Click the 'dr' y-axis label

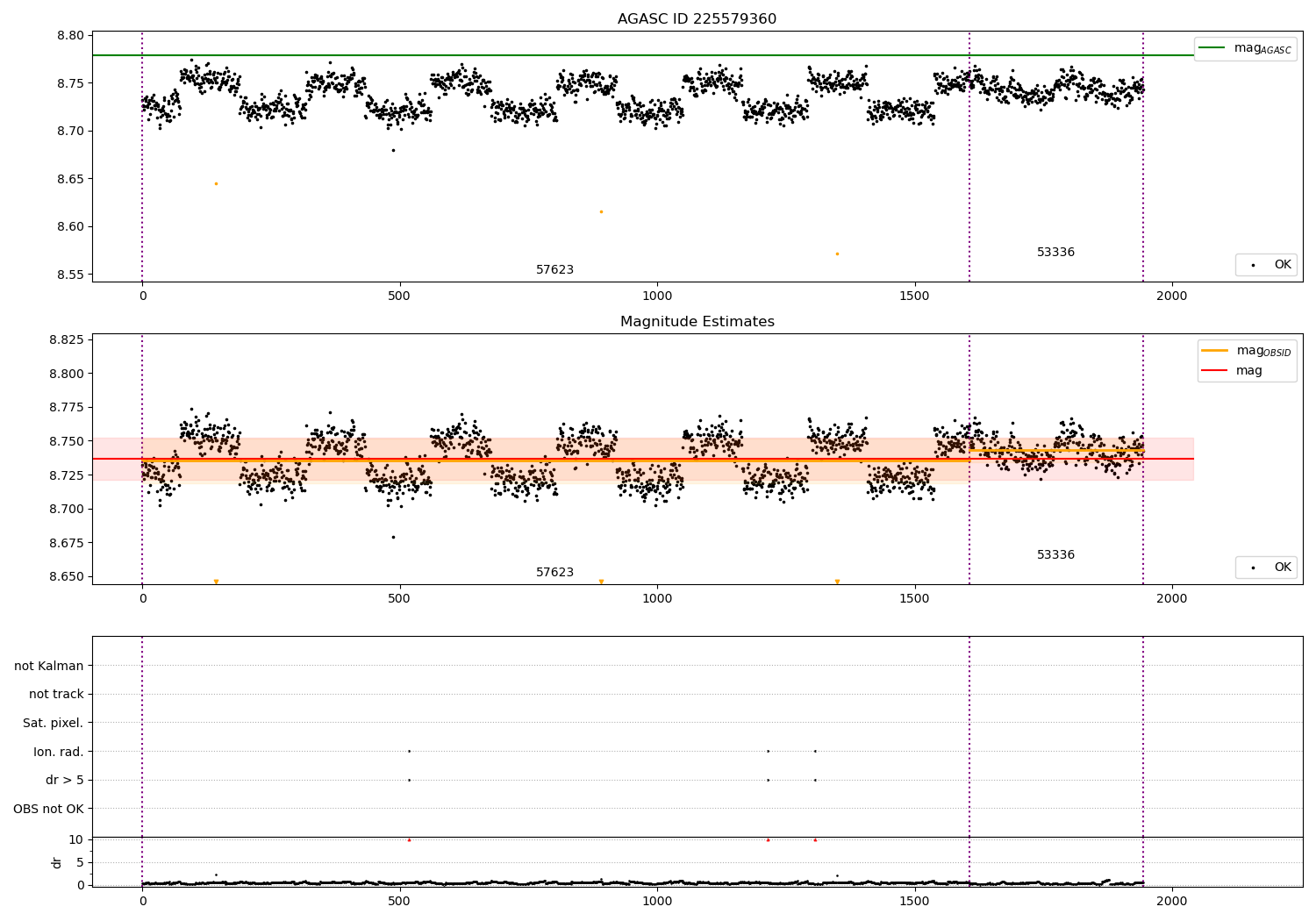tap(57, 862)
